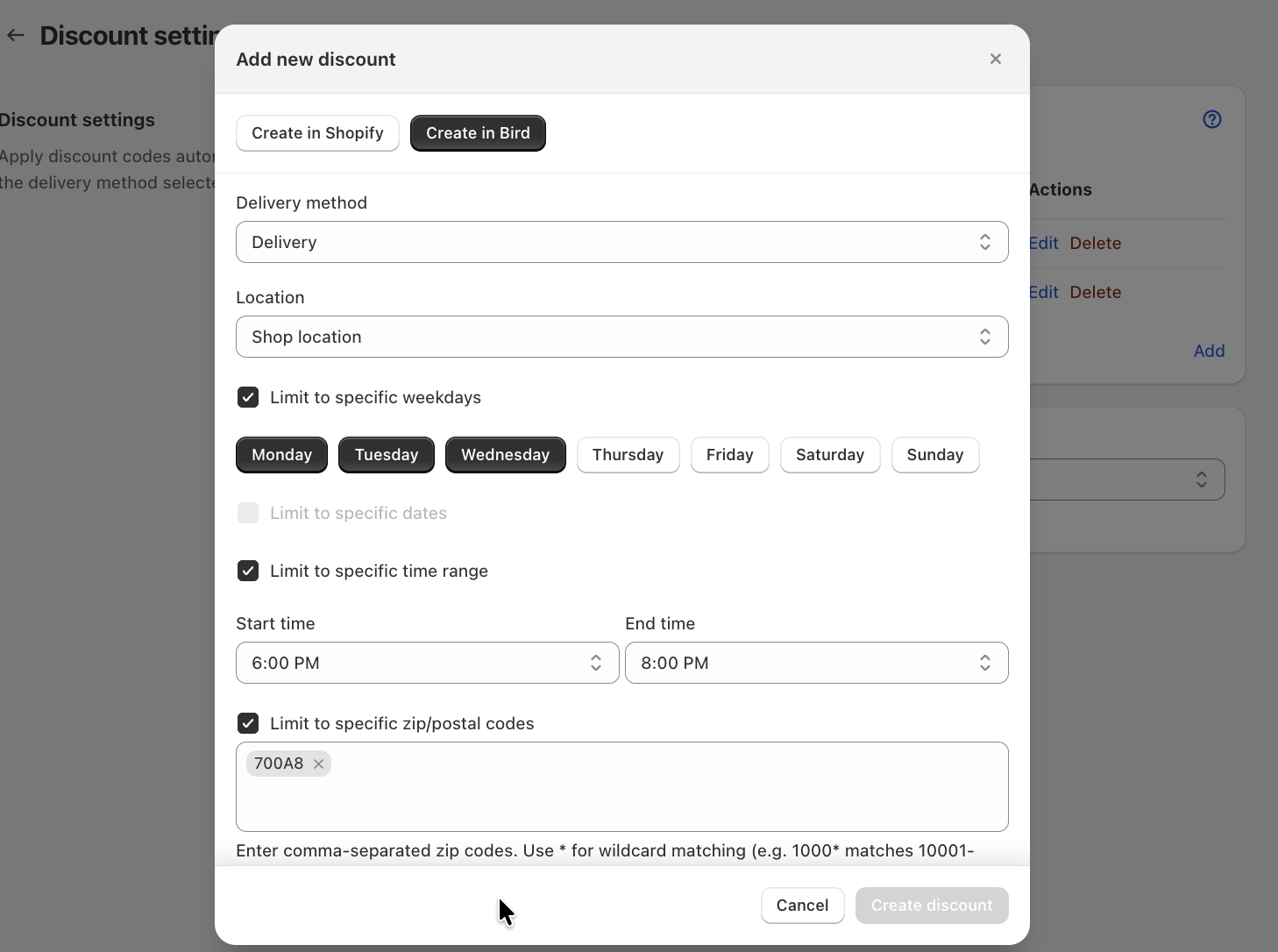Uncheck Limit to specific weekdays
This screenshot has width=1278, height=952.
248,397
